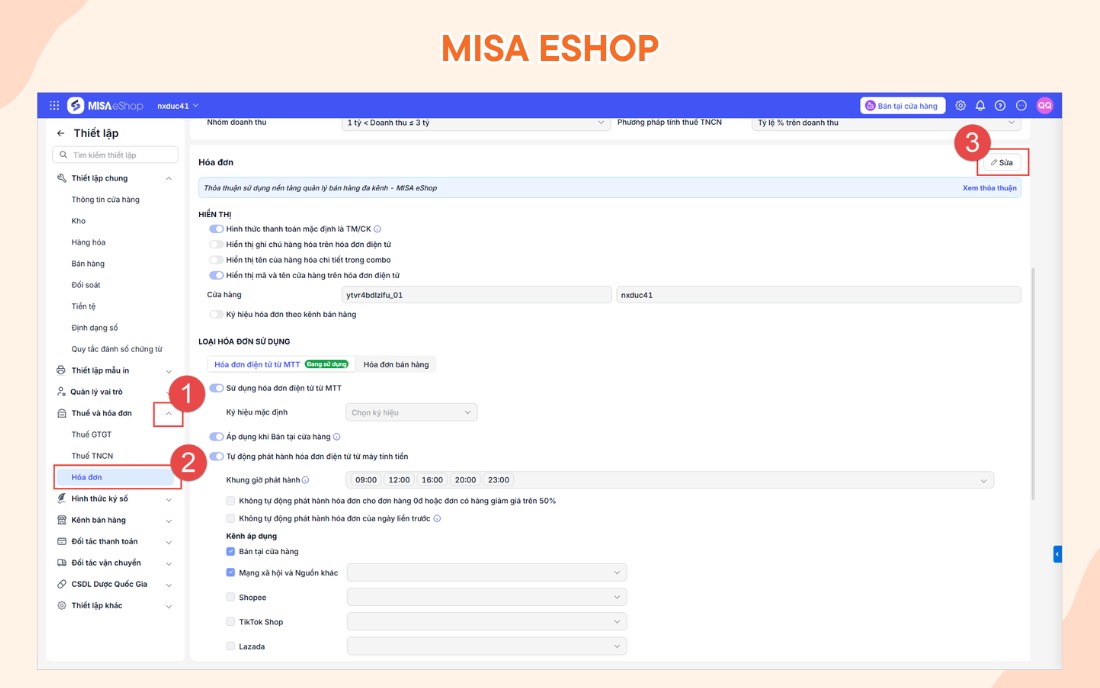1100x688 pixels.
Task: Uncheck Mạng xã hội và Nguồn khác
Action: (x=230, y=572)
